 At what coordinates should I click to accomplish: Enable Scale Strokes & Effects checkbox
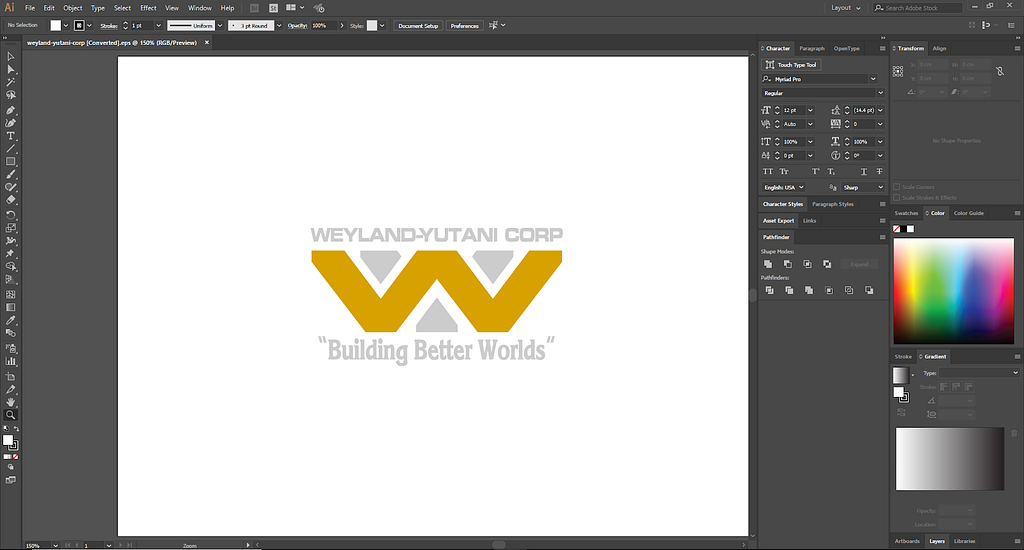[897, 197]
